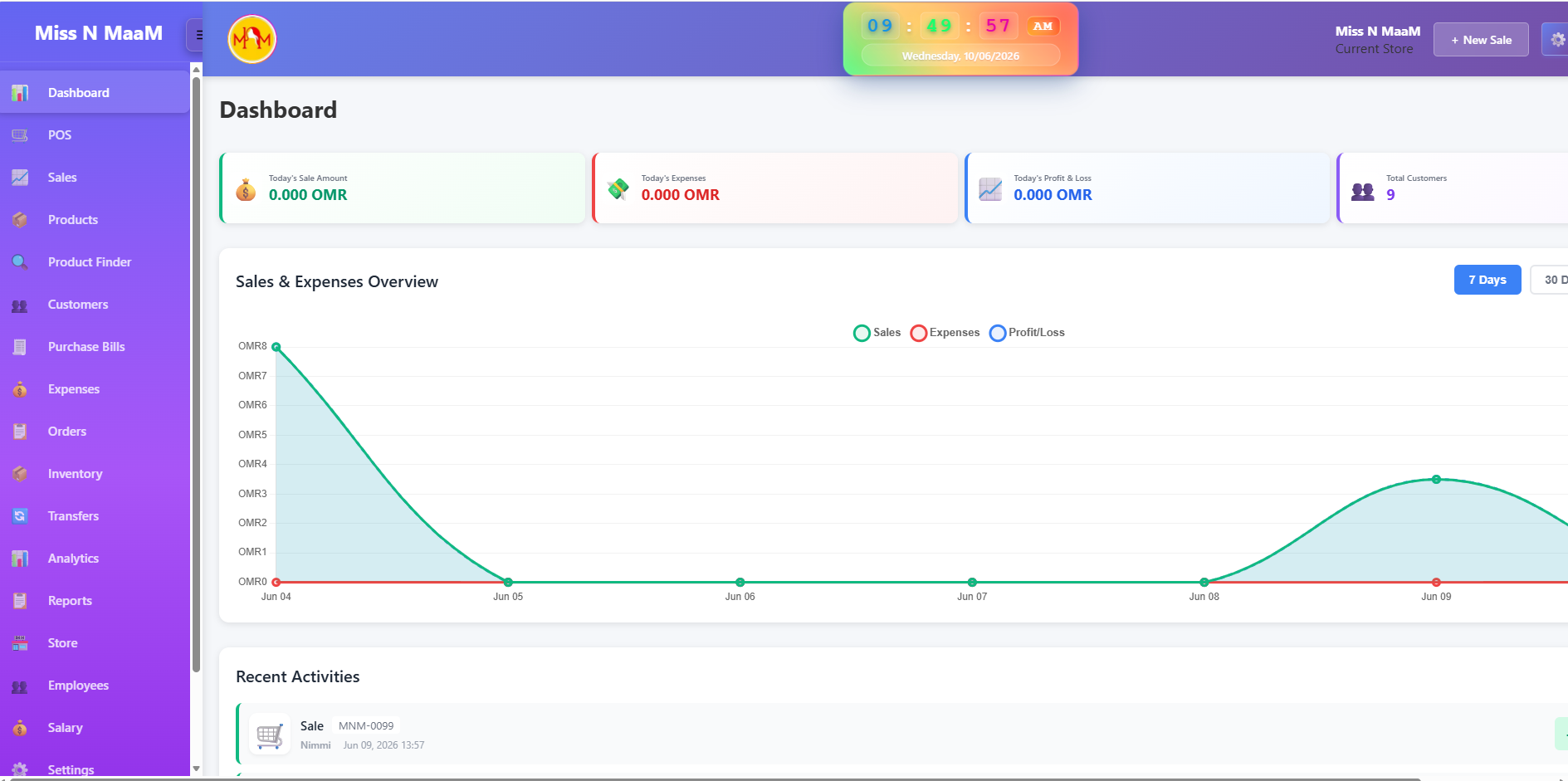Go to Customers in the sidebar
1568x781 pixels.
click(x=95, y=305)
